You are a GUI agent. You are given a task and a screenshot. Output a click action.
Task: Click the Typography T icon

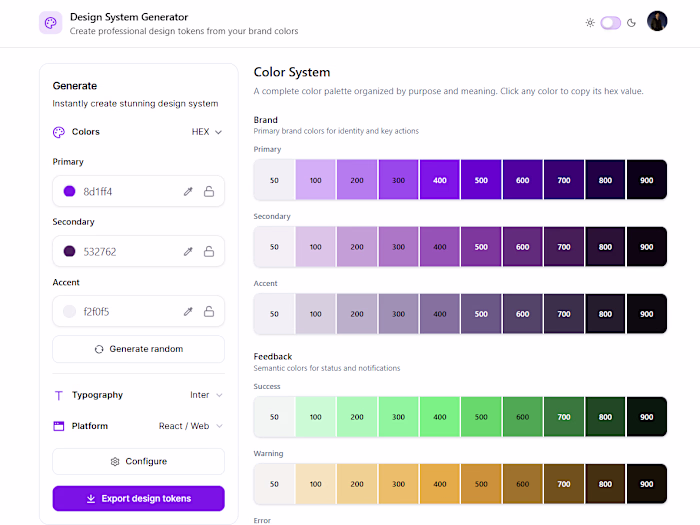(58, 396)
